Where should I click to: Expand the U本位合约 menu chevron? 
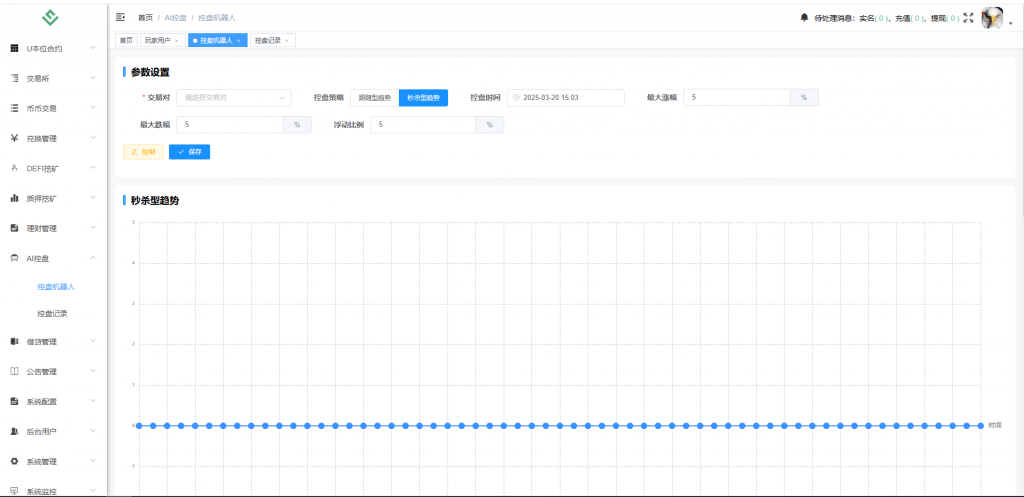[x=93, y=48]
